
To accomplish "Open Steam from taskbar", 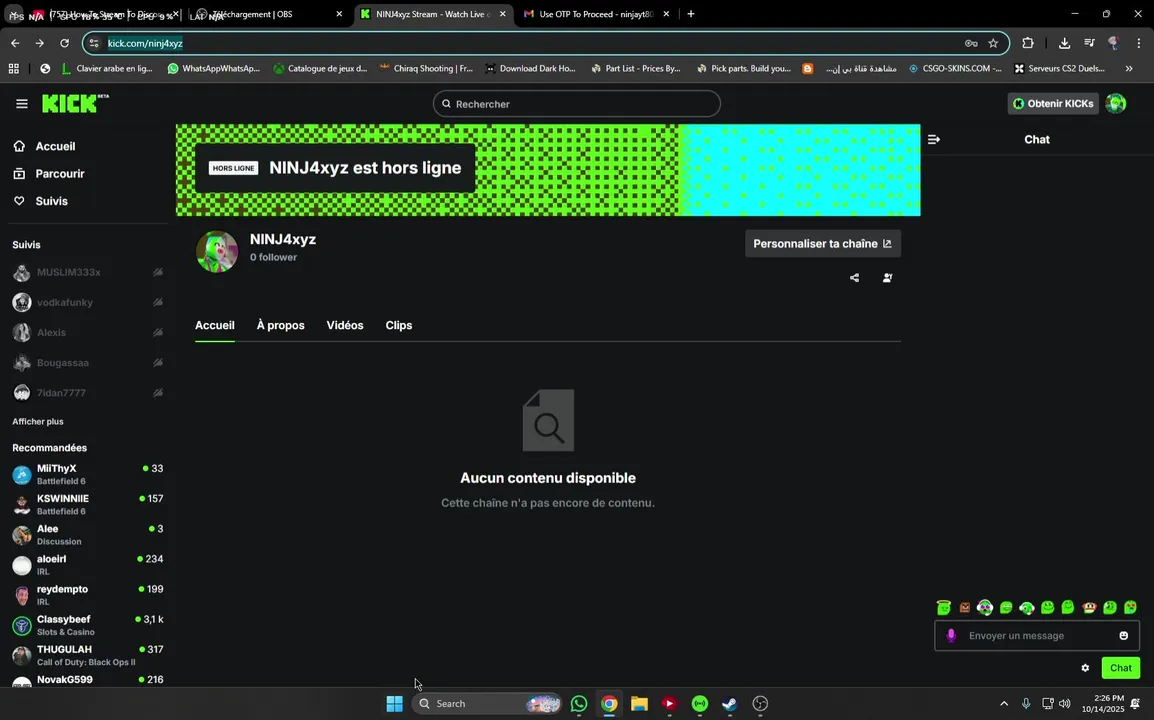I will [x=729, y=705].
